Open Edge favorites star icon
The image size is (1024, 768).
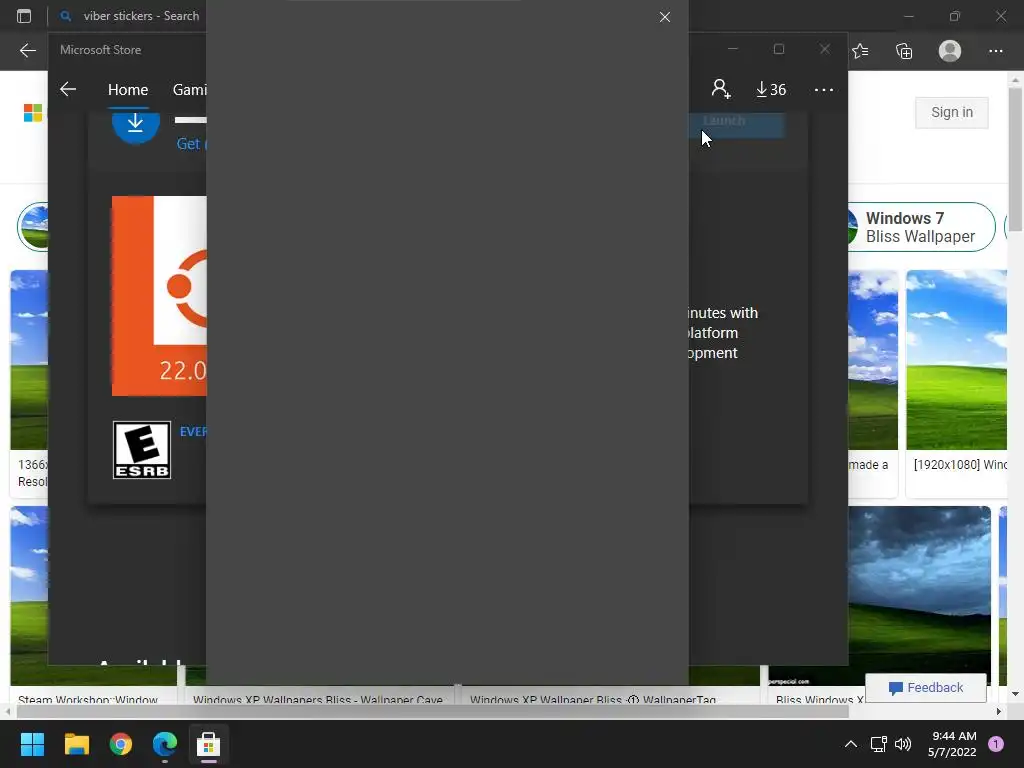coord(860,51)
